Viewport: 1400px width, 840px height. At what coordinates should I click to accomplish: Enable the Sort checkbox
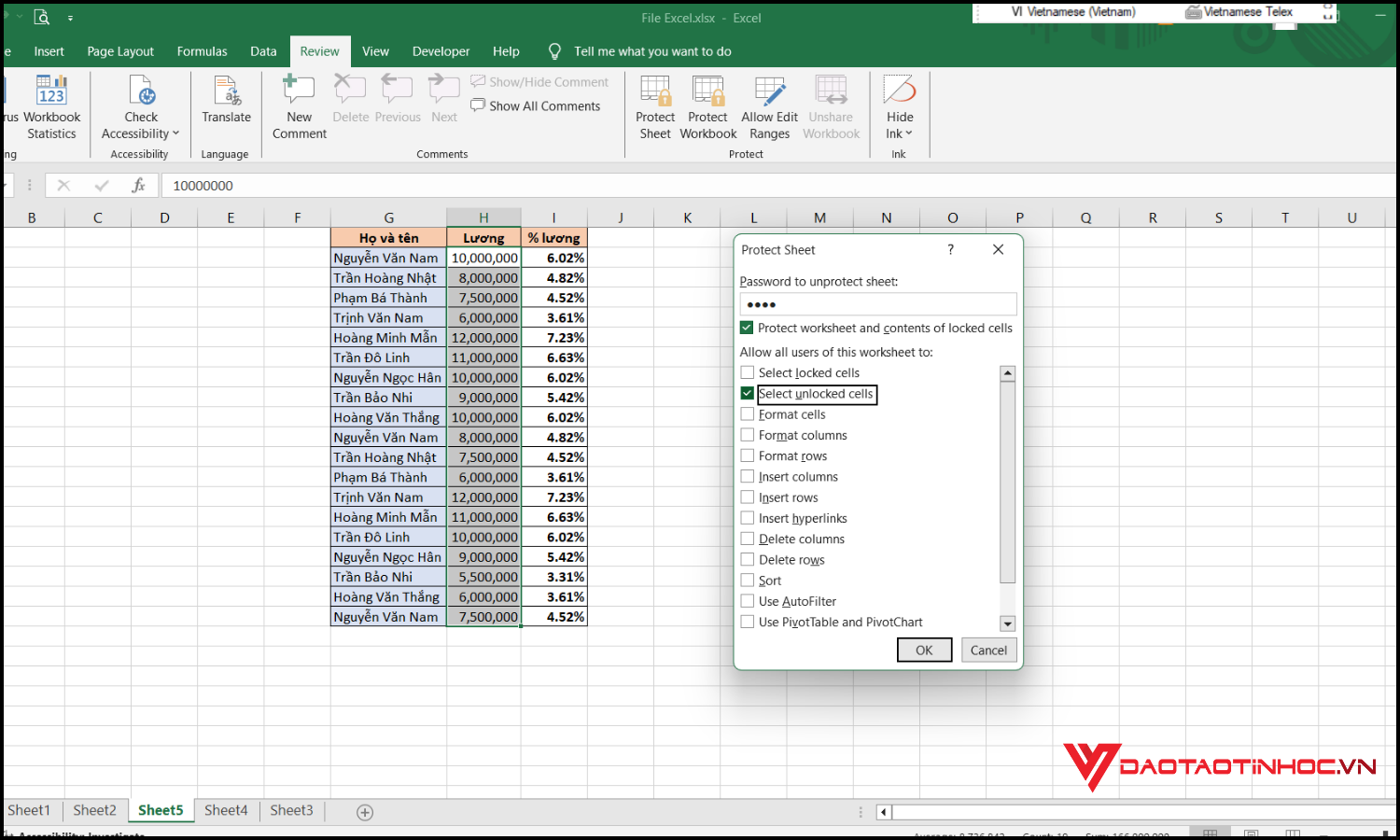(x=748, y=581)
